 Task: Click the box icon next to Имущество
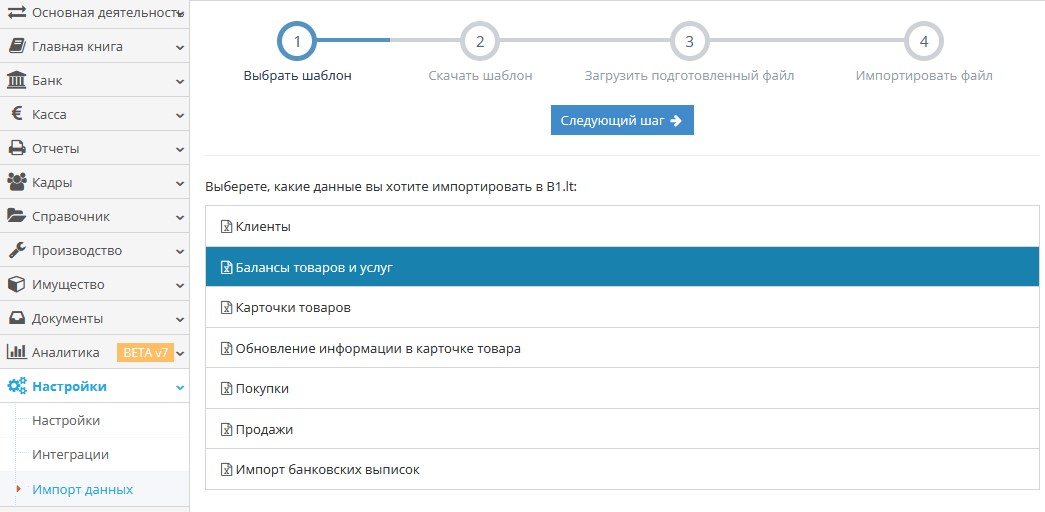pos(16,284)
